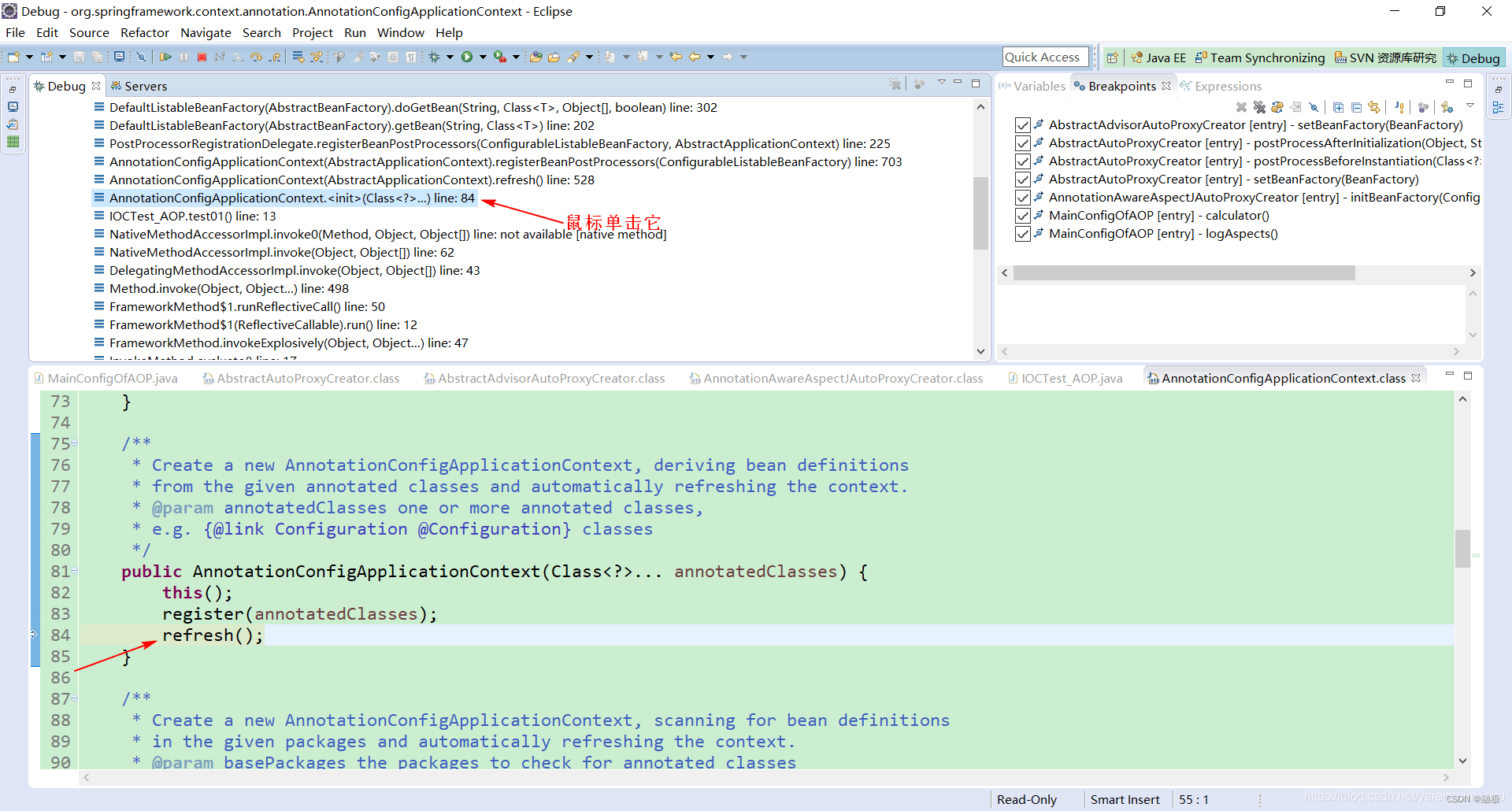Select stack frame IOCTest_AOP.test01() line: 13

(192, 217)
